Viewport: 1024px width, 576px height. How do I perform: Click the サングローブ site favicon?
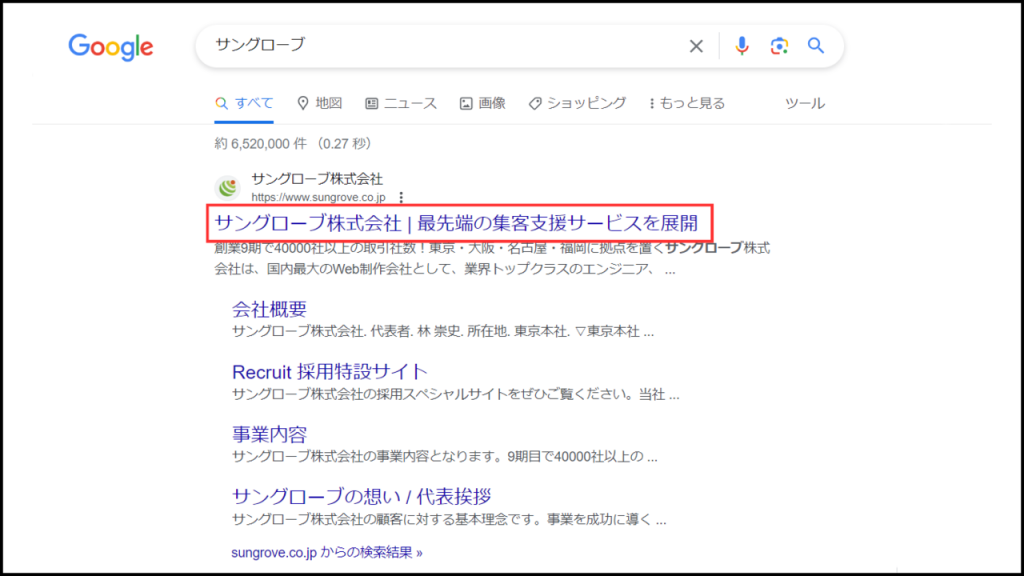(x=228, y=188)
